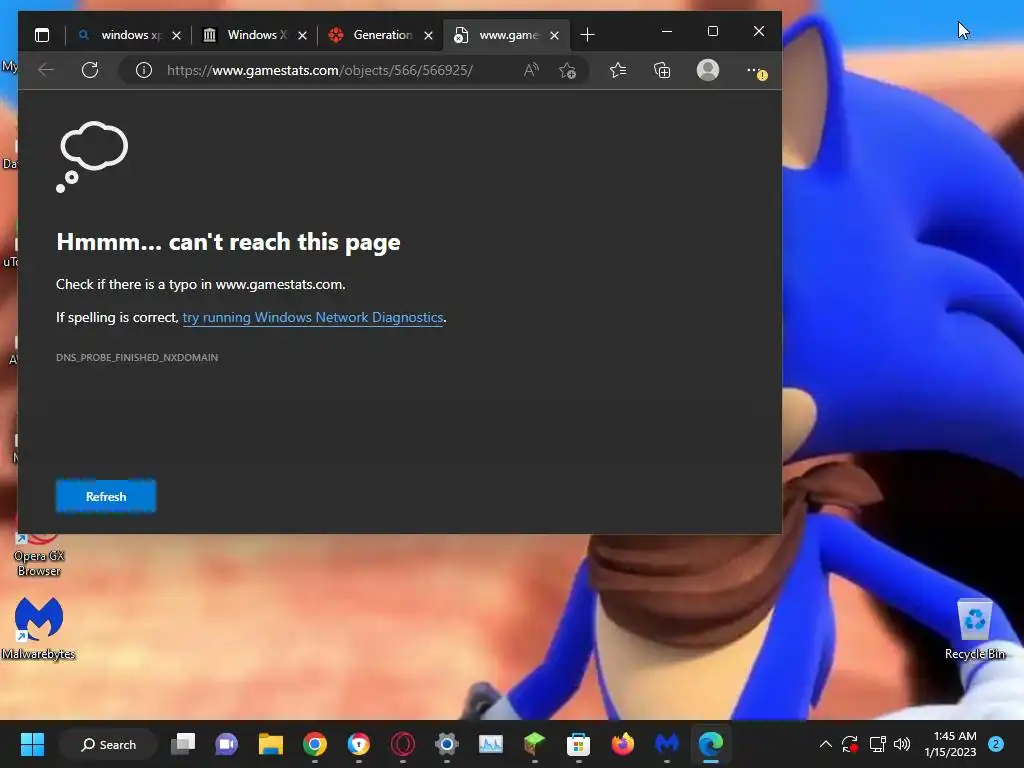Image resolution: width=1024 pixels, height=768 pixels.
Task: Open the tab actions menu icon
Action: pyautogui.click(x=42, y=35)
